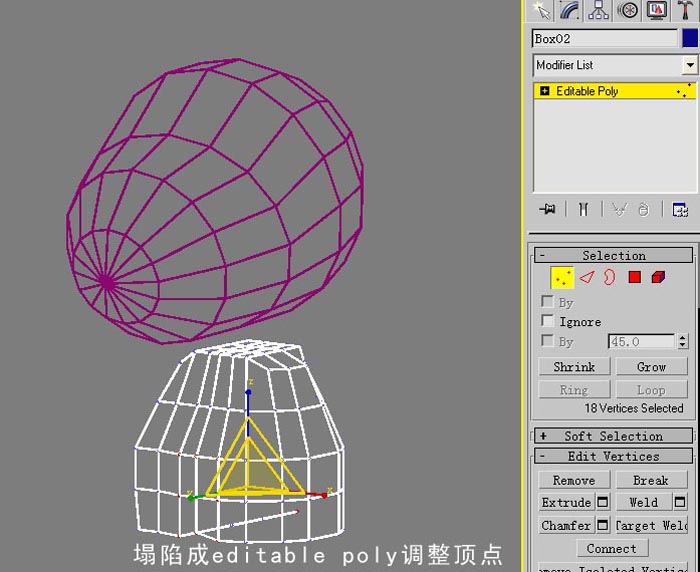Open the Motion panel tab

(627, 10)
